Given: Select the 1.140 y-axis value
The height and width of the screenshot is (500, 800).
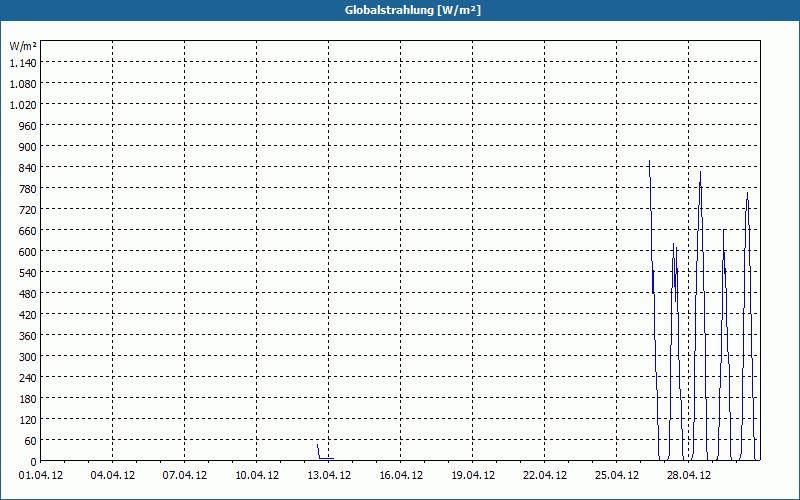Looking at the screenshot, I should tap(23, 63).
